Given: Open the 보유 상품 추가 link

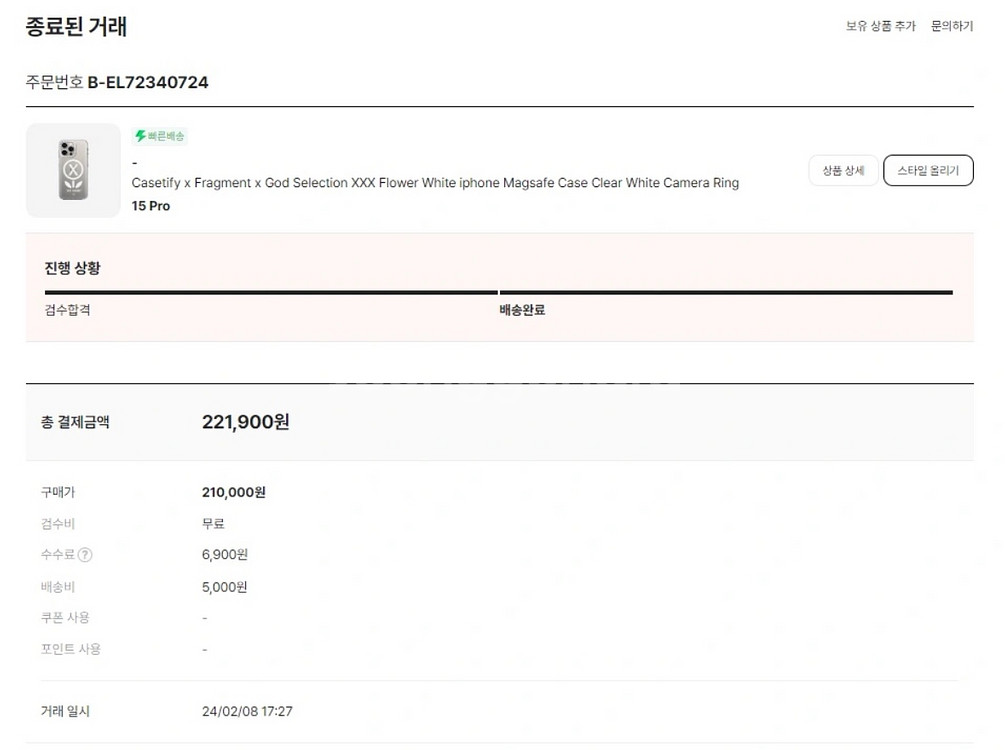Looking at the screenshot, I should (x=880, y=26).
